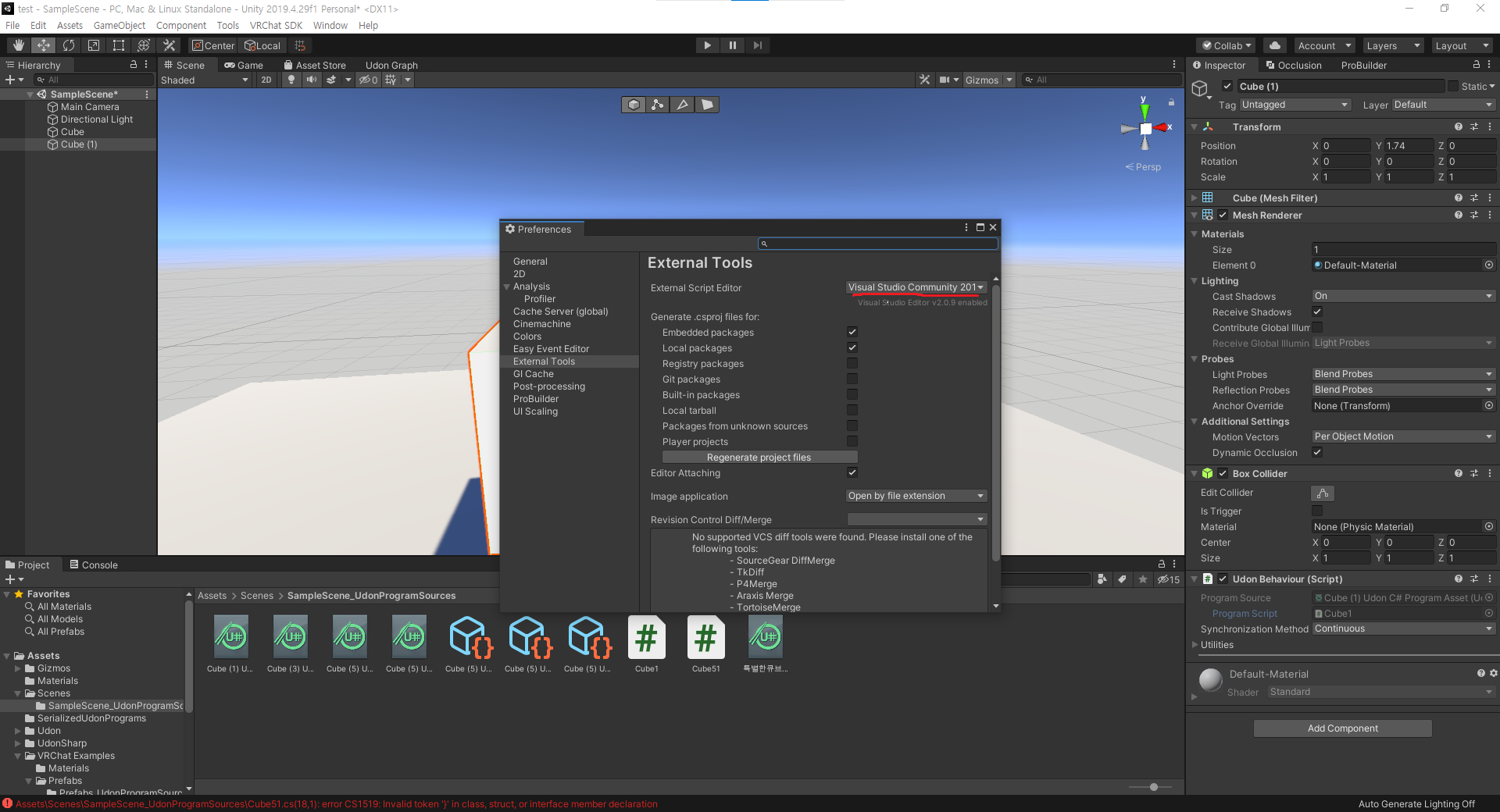This screenshot has height=812, width=1500.
Task: Click the Cube1 C# script asset
Action: (x=646, y=644)
